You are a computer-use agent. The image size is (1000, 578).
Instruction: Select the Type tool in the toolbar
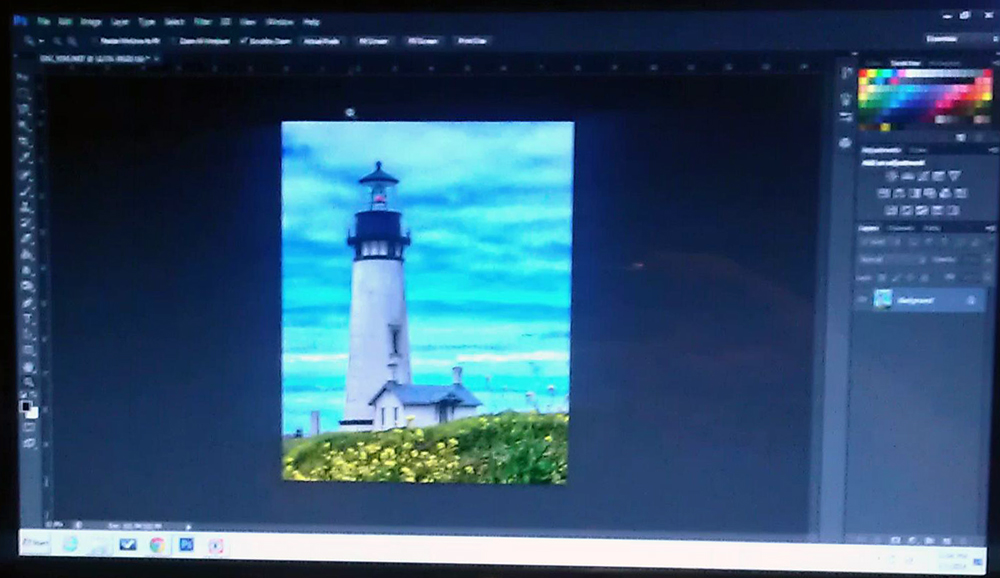26,319
